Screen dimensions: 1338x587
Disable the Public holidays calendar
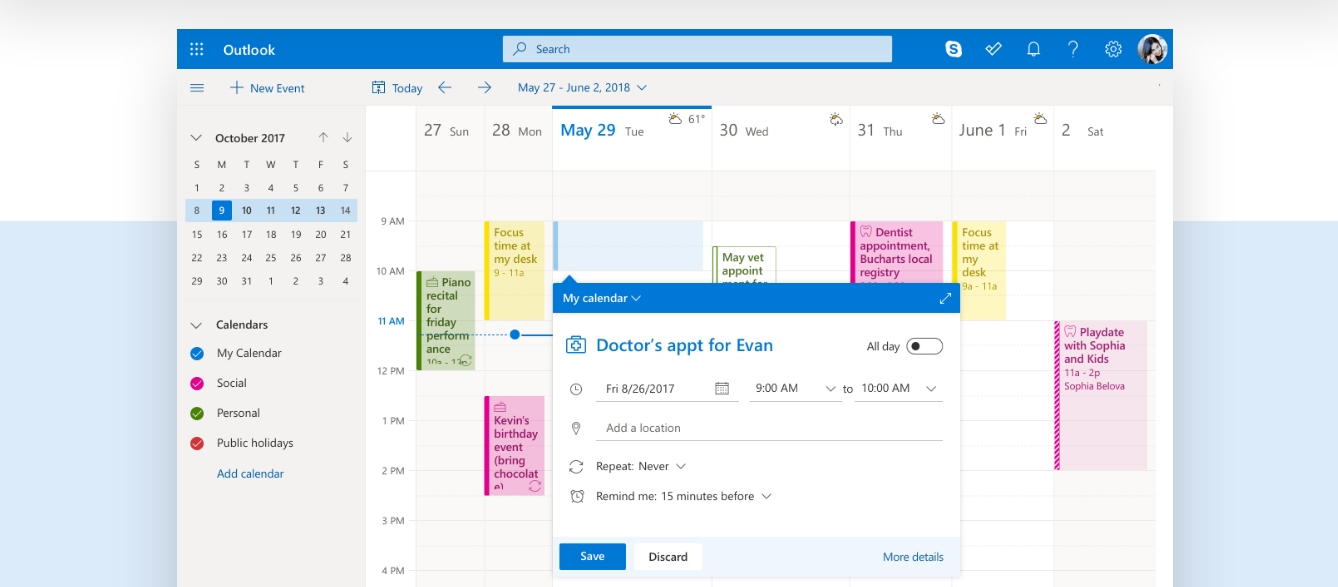(x=197, y=443)
